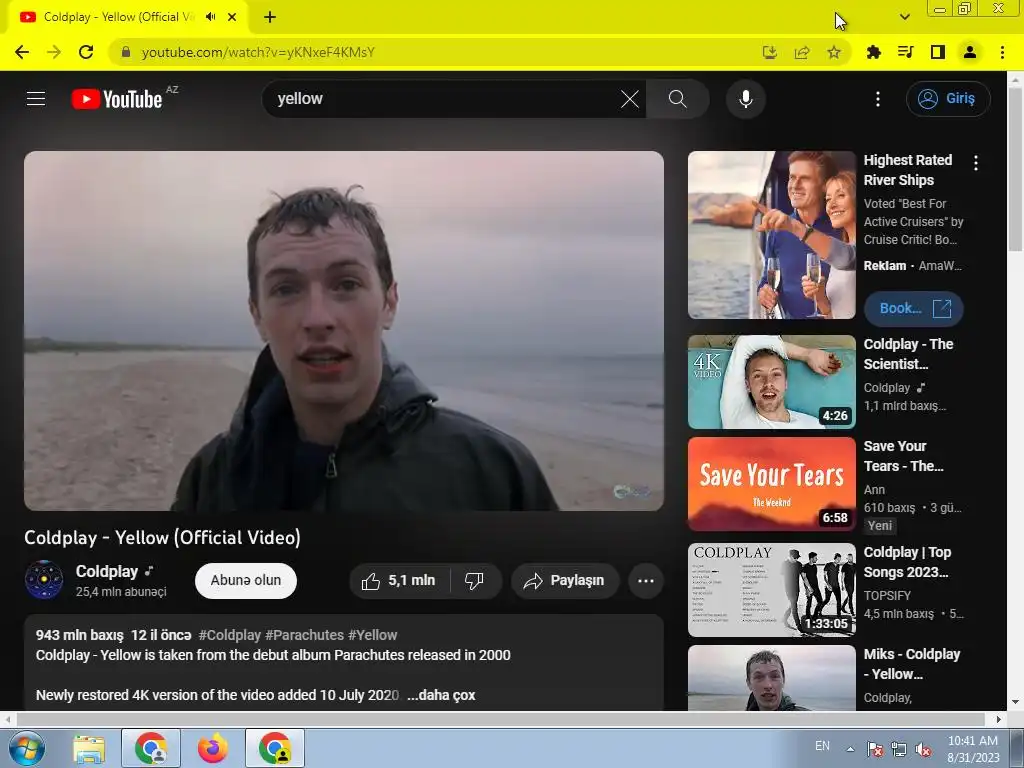Open the Highest Rated River Ships ad thumbnail
The height and width of the screenshot is (768, 1024).
click(x=772, y=235)
